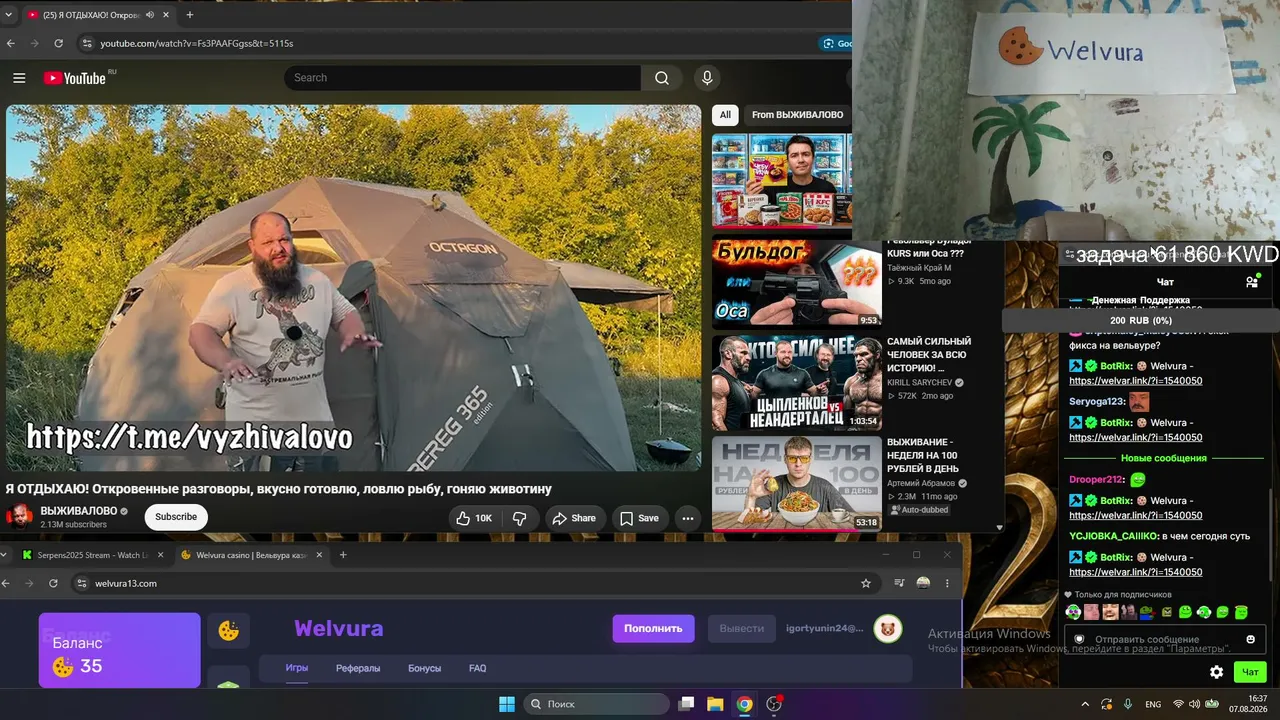Open the Chrome three-dot menu in Welvura window
This screenshot has width=1280, height=720.
[x=947, y=583]
